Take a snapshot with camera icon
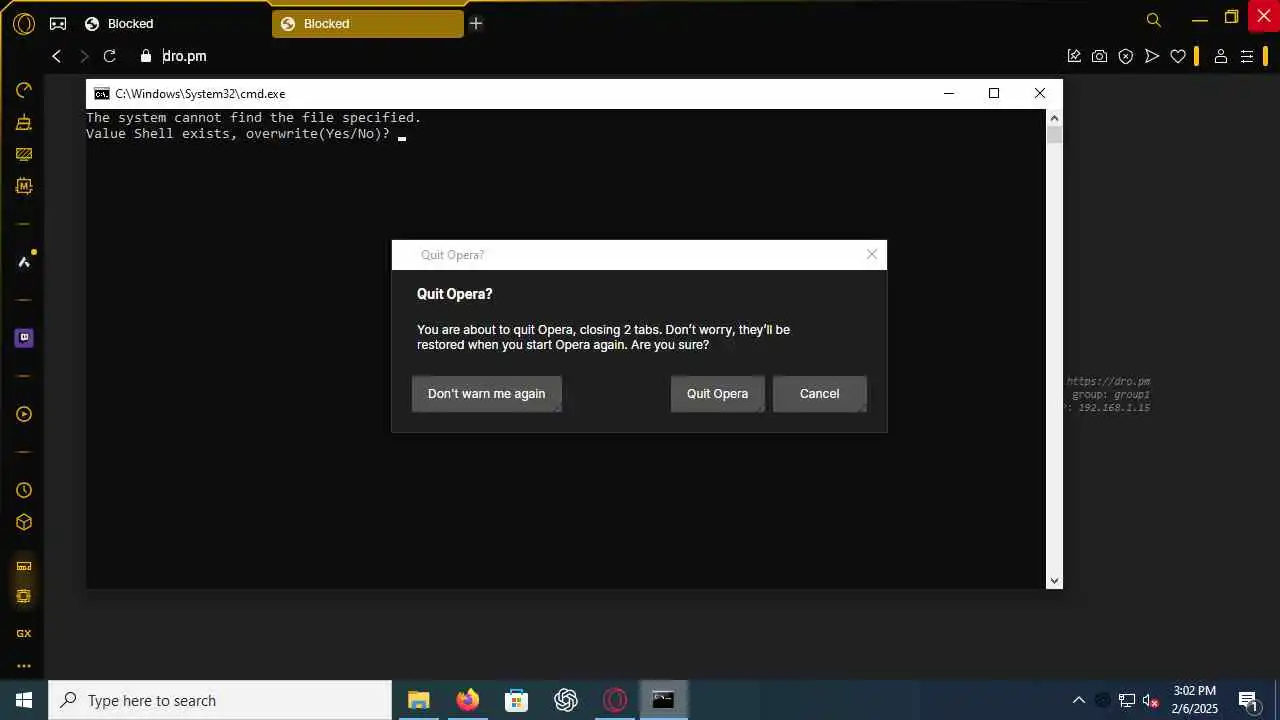Screen dimensions: 1280x720 [1100, 56]
